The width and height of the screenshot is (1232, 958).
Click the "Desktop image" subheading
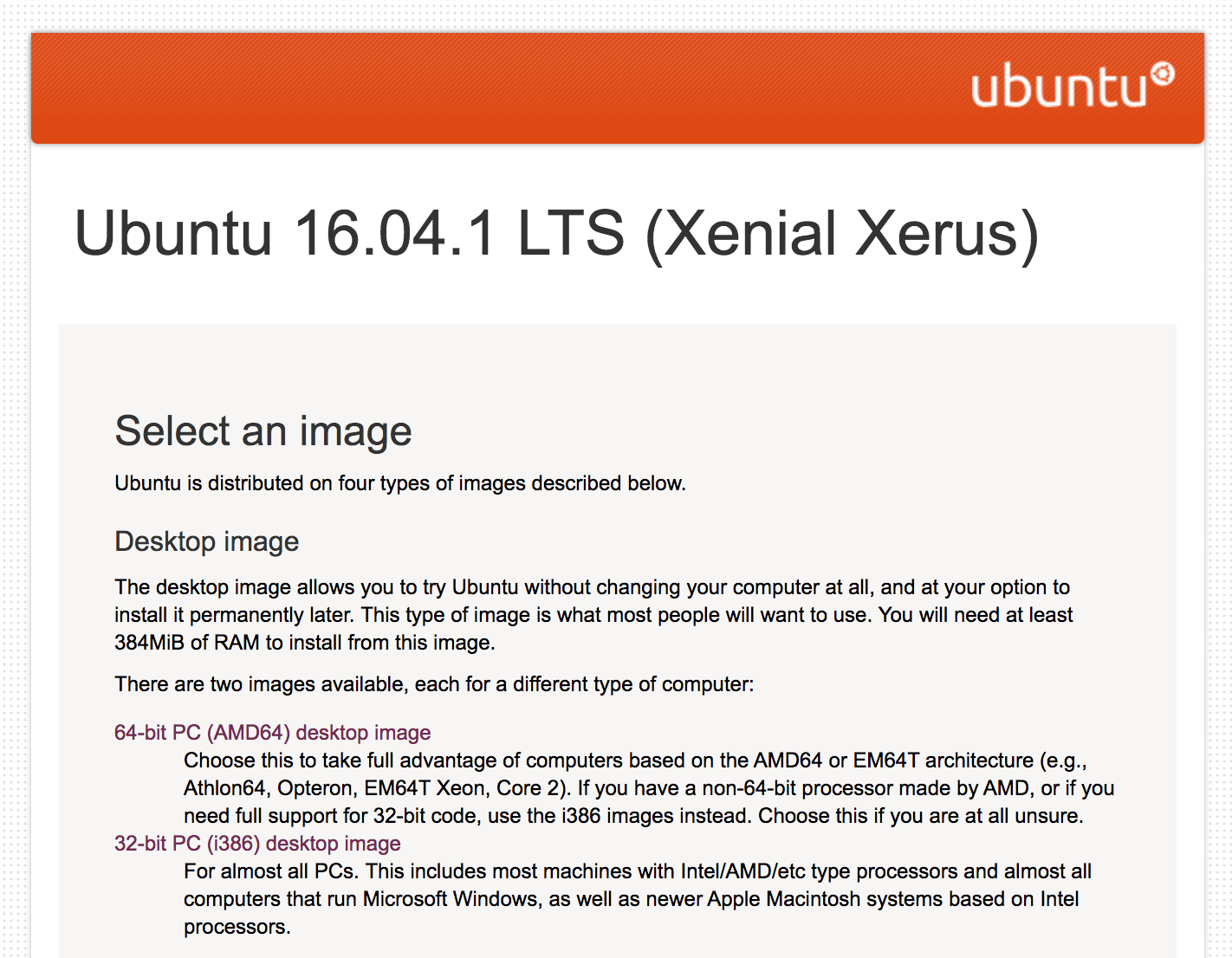pos(207,541)
